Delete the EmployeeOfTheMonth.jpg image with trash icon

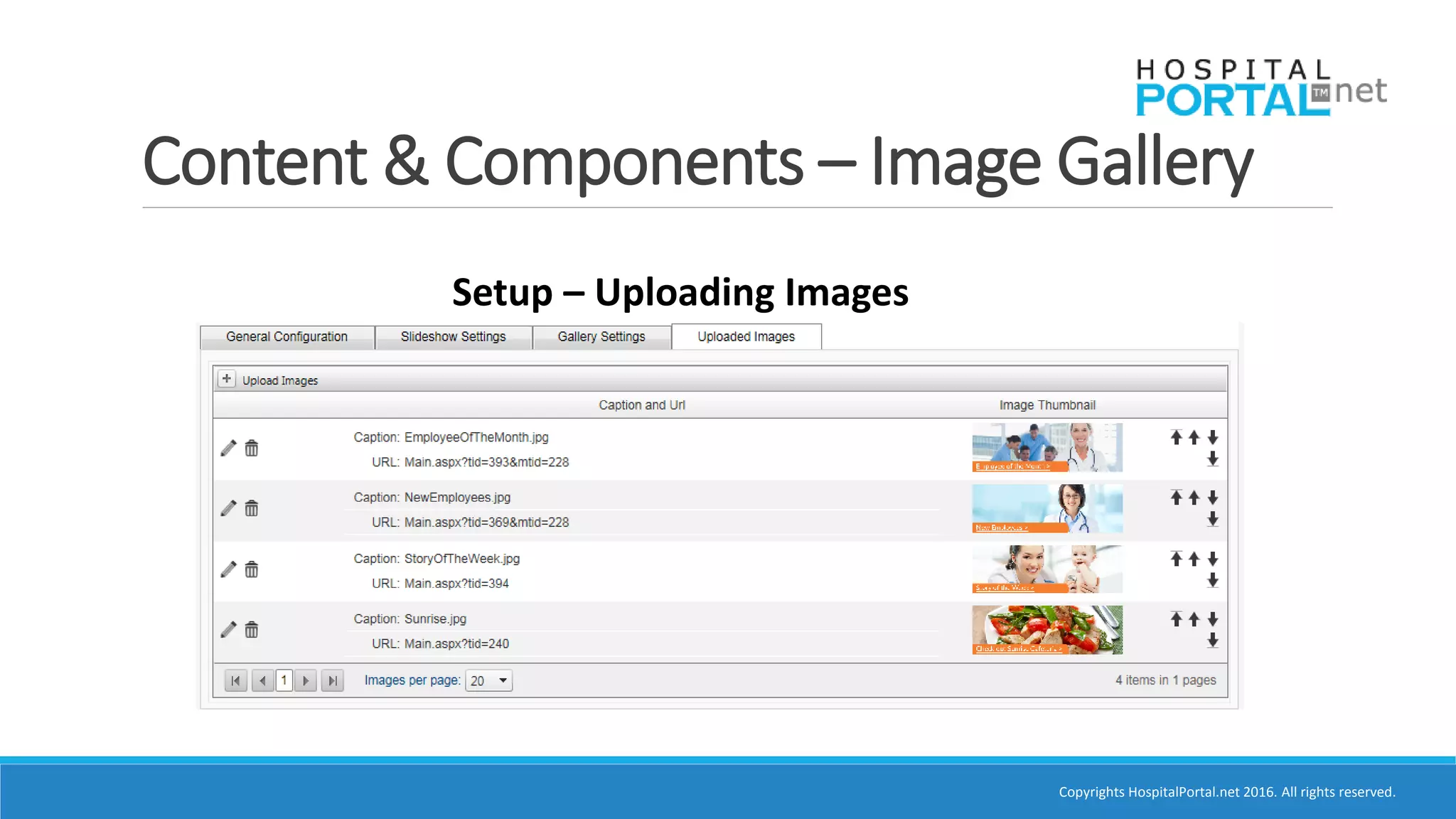click(252, 448)
